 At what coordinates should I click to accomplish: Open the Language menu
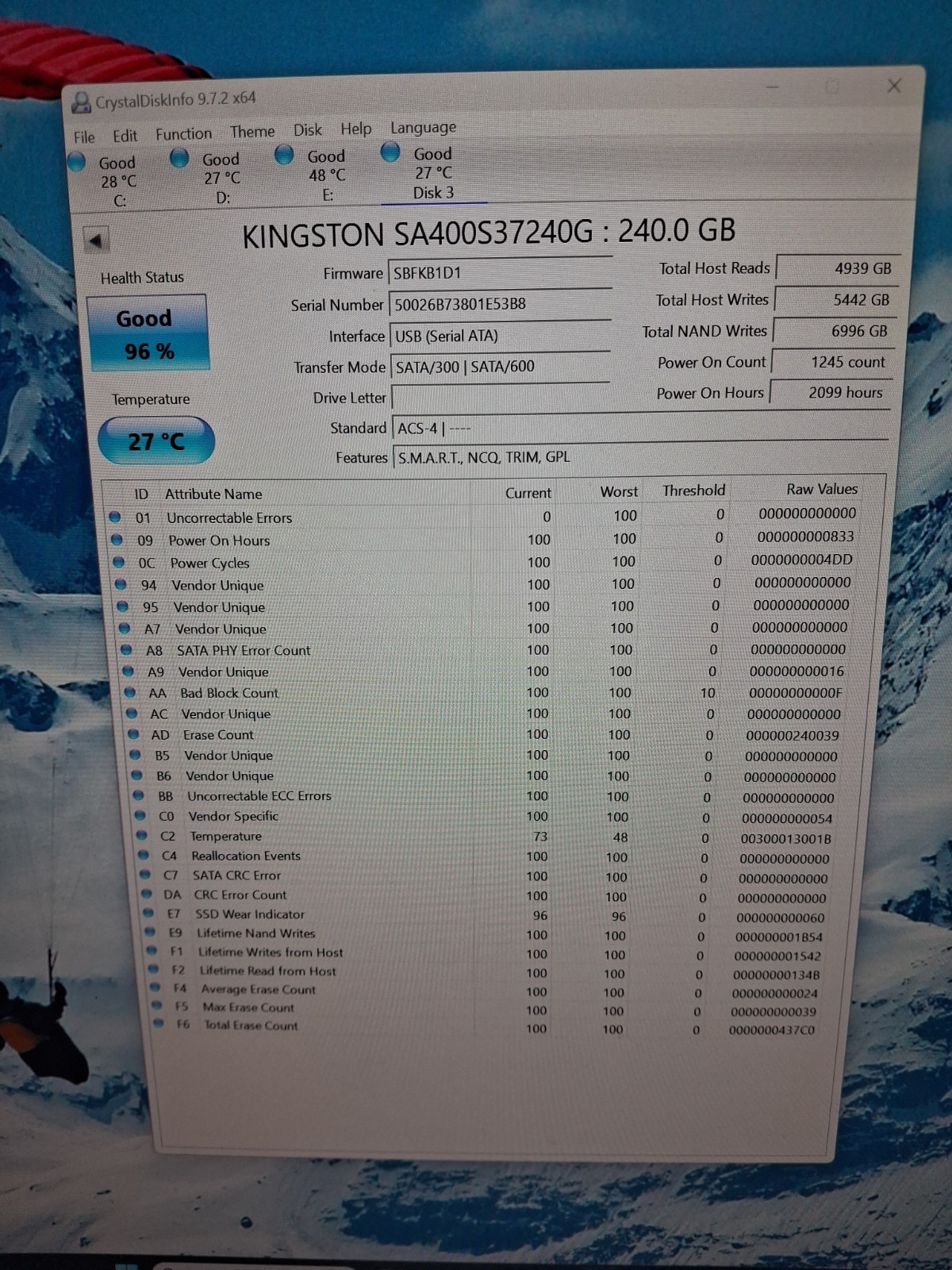click(x=423, y=128)
